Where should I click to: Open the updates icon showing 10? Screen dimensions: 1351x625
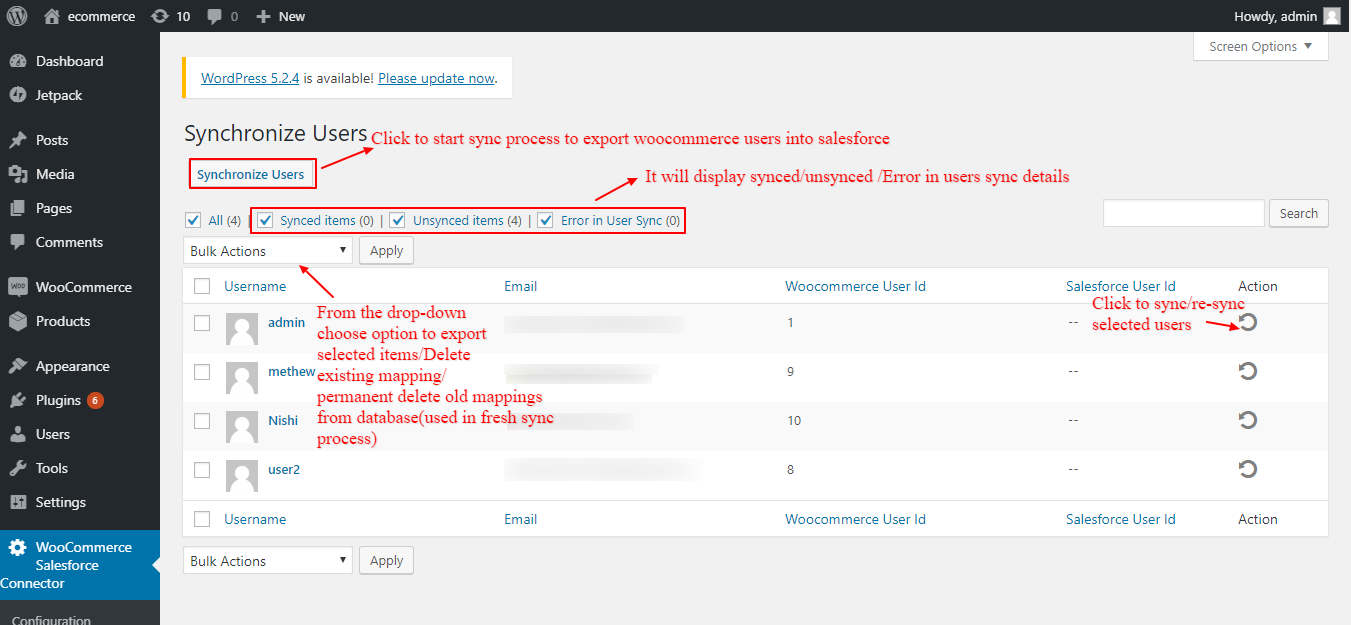(160, 16)
